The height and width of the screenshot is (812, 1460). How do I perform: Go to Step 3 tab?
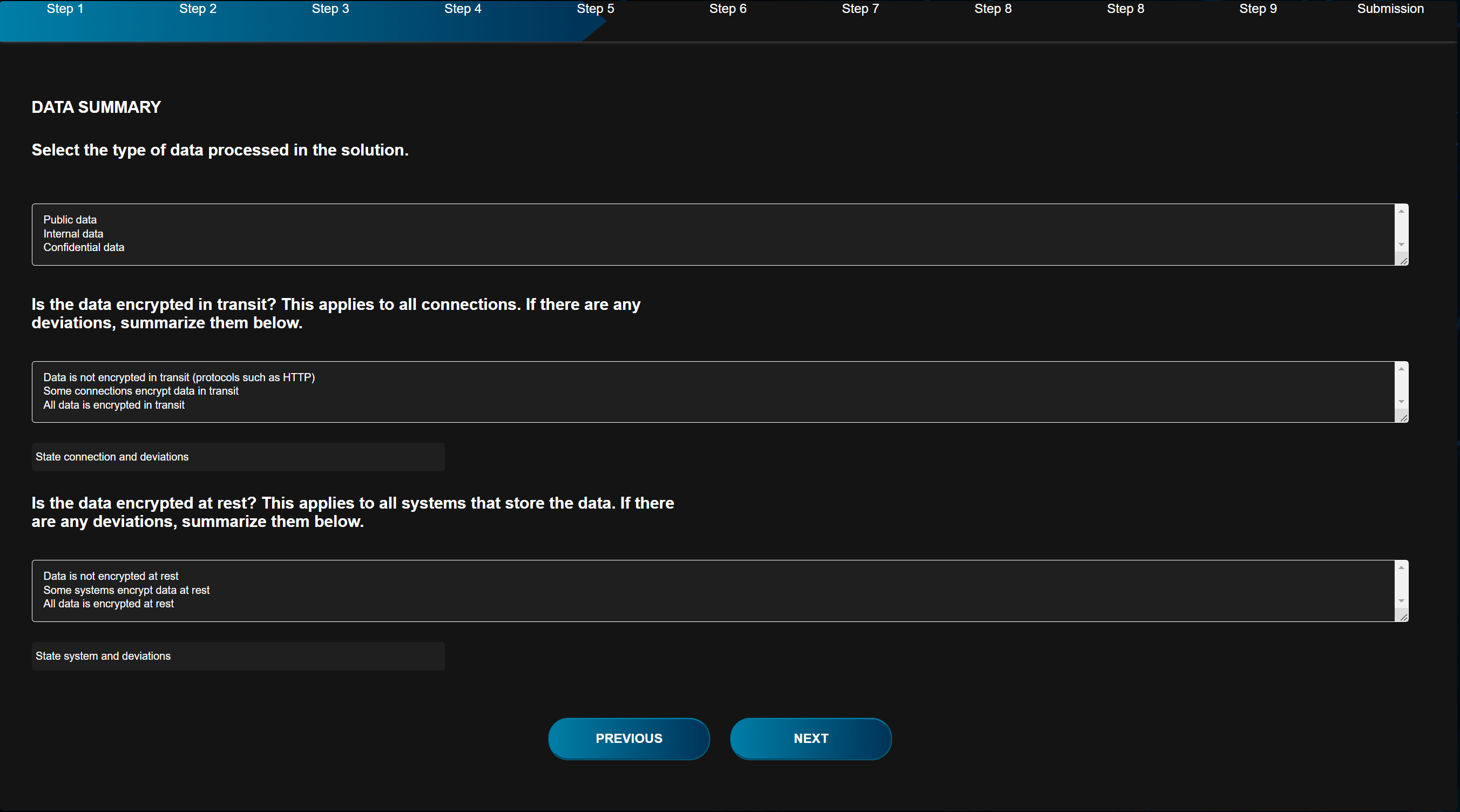(330, 9)
